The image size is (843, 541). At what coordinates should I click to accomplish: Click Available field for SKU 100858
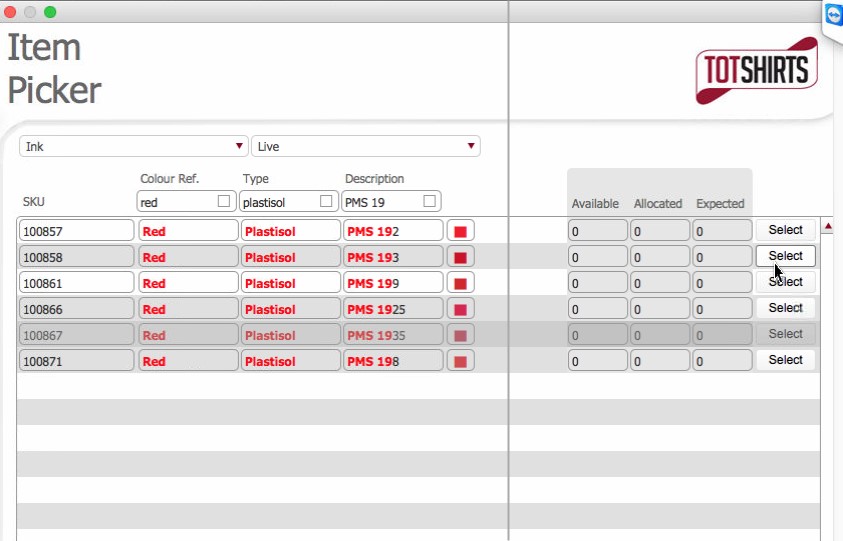(x=597, y=257)
